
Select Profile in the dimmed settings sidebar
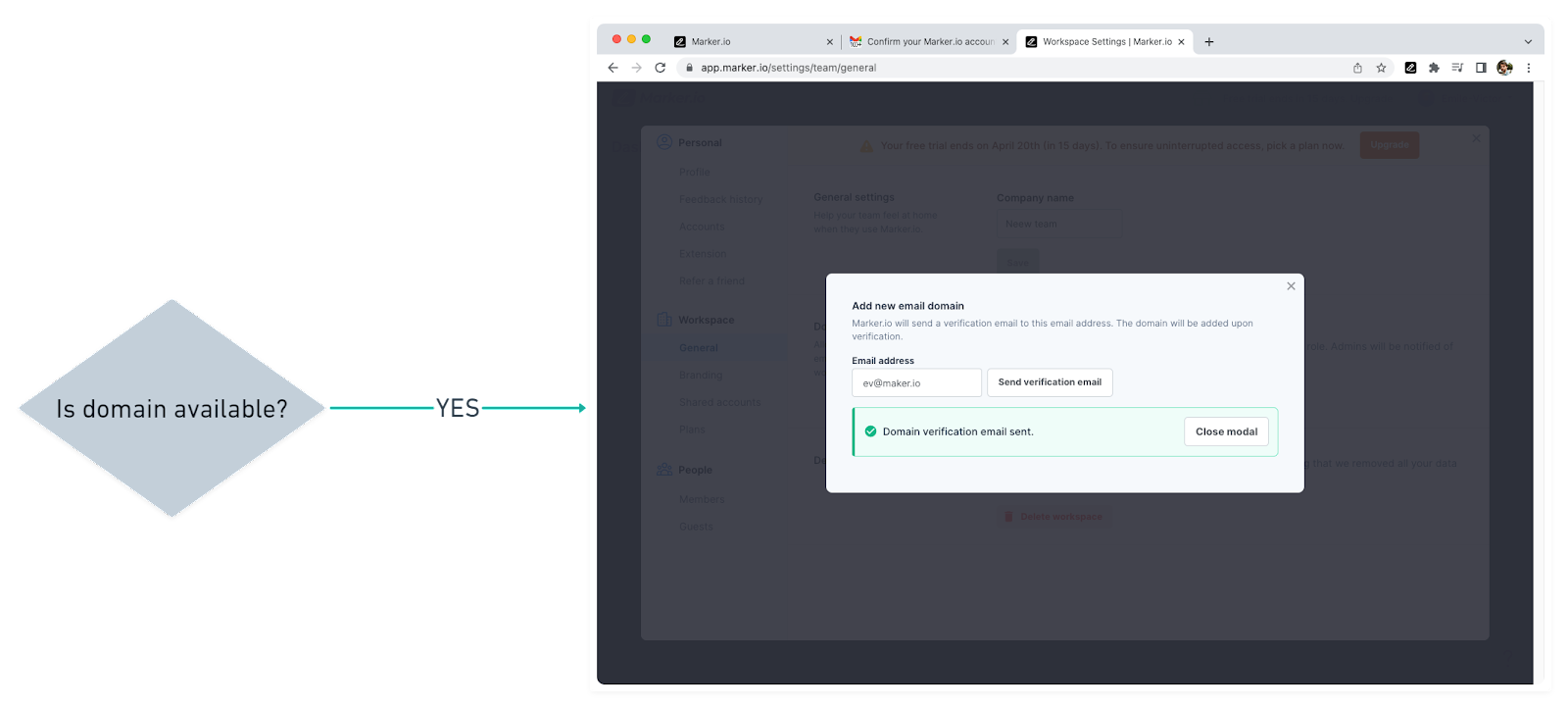click(x=694, y=172)
